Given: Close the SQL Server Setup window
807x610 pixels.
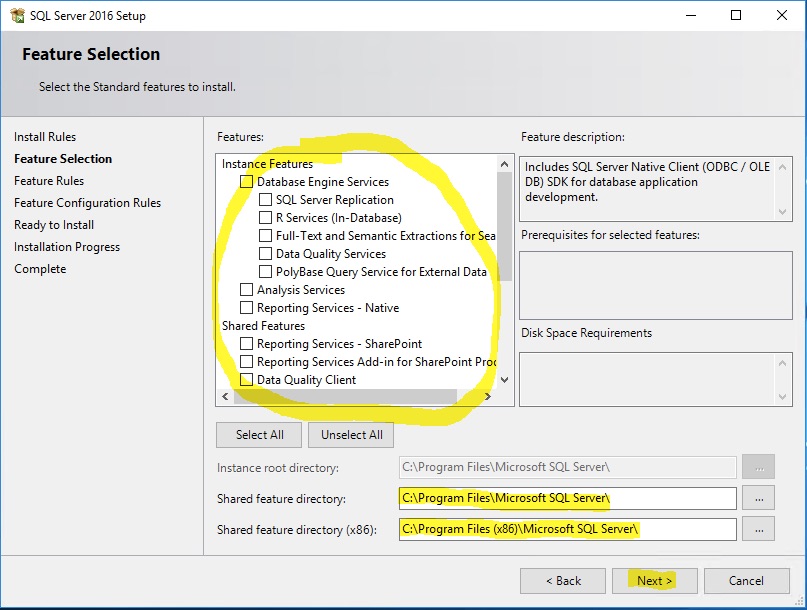Looking at the screenshot, I should [x=782, y=15].
